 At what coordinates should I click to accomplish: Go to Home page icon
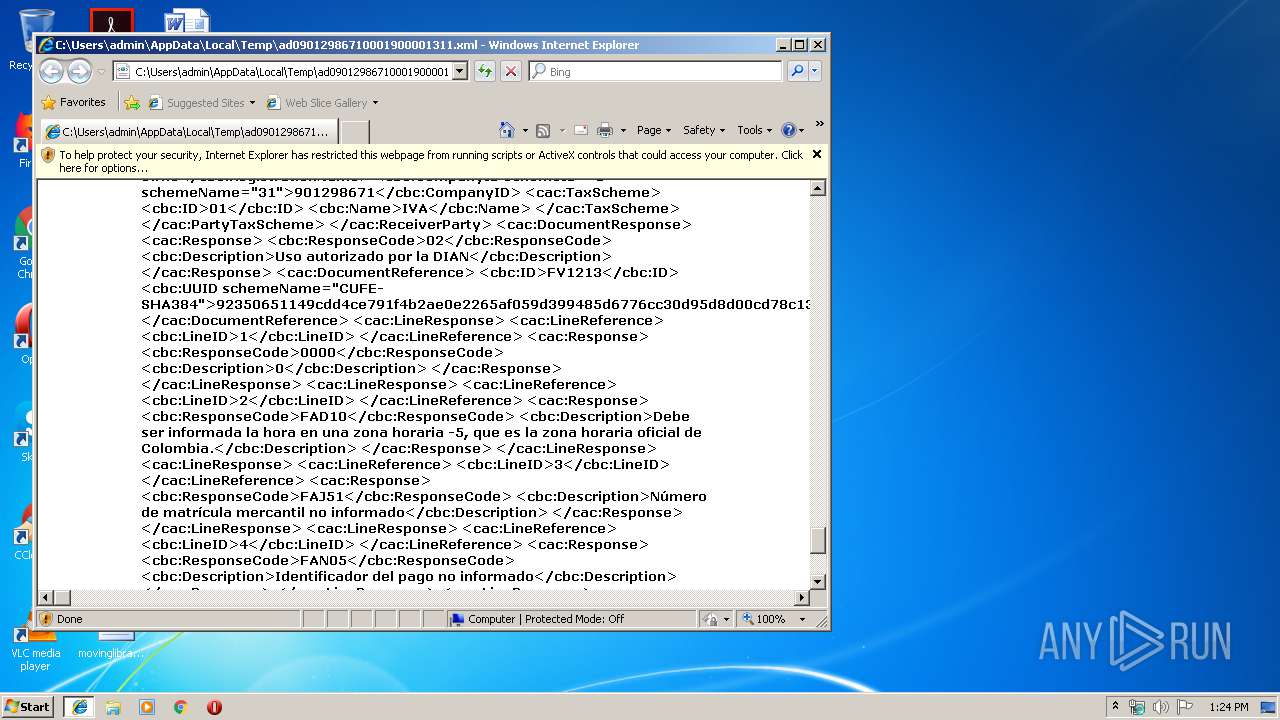[506, 130]
